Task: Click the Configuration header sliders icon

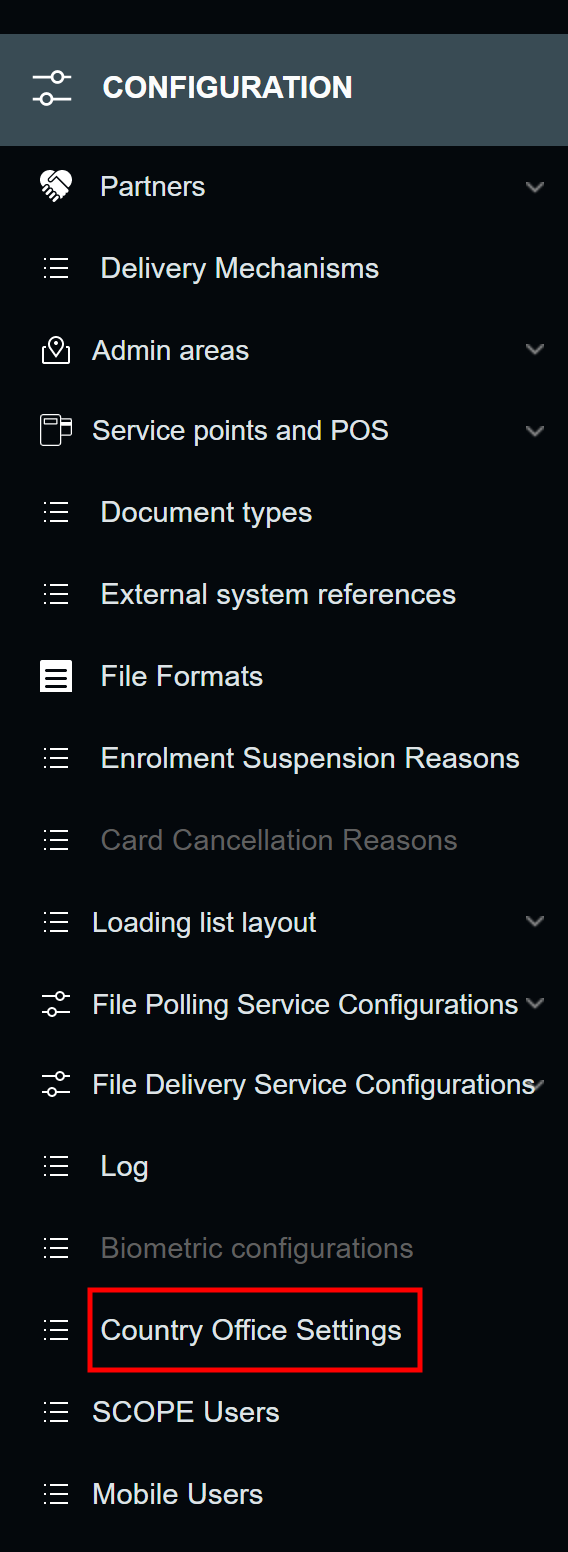Action: click(52, 88)
